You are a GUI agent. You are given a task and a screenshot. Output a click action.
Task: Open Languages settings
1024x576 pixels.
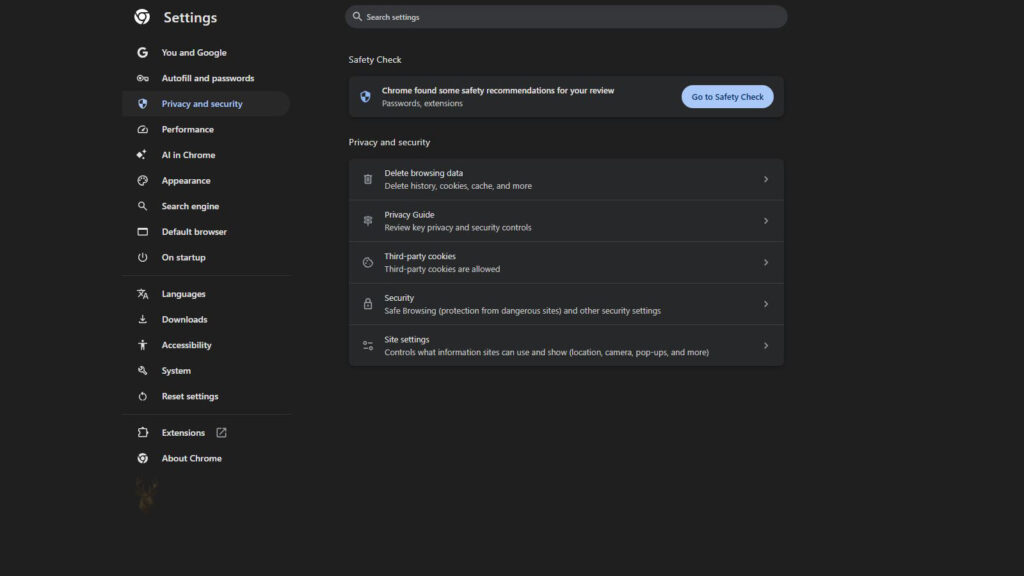[206, 294]
